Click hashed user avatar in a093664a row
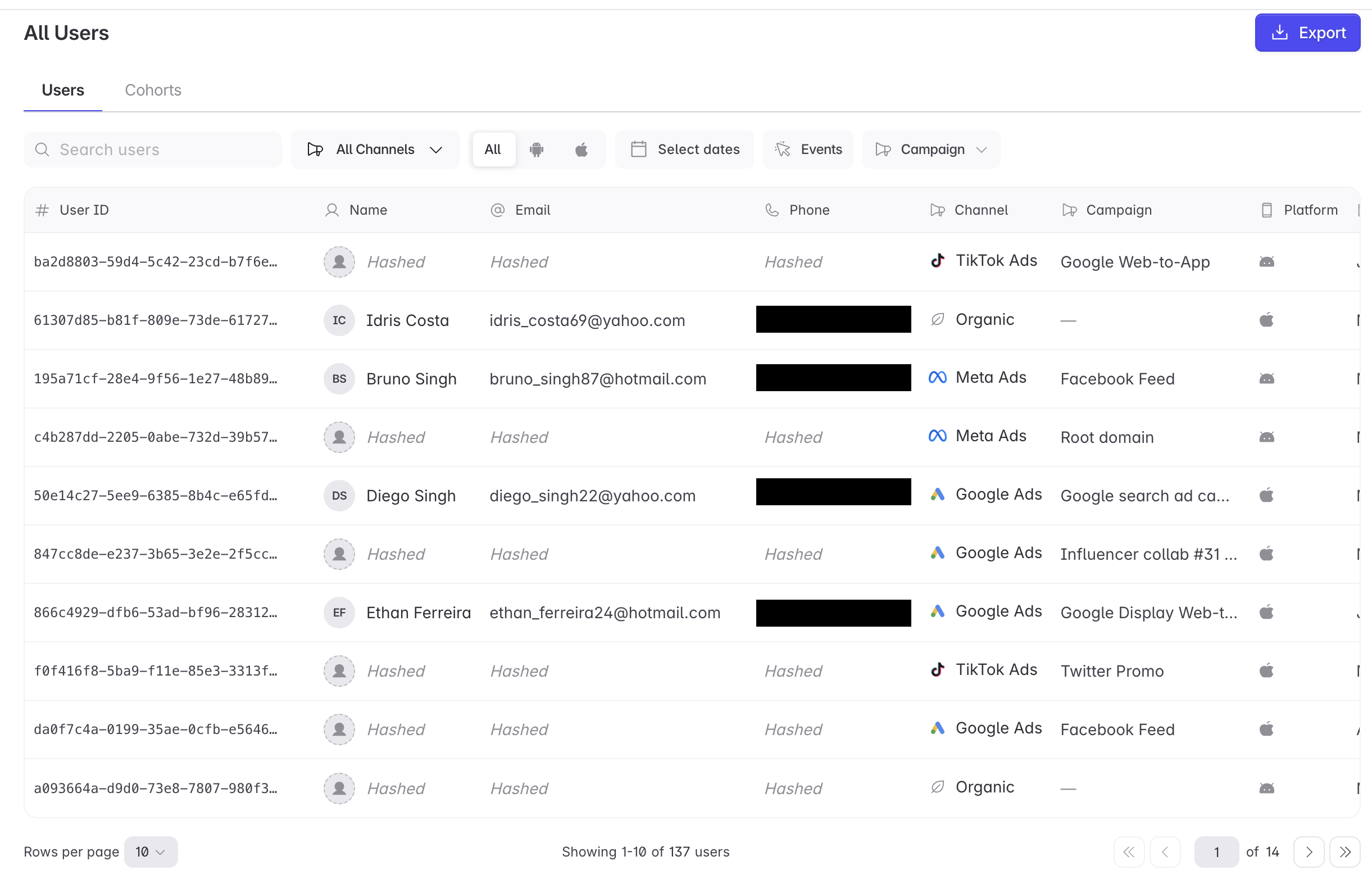This screenshot has height=879, width=1372. coord(339,789)
